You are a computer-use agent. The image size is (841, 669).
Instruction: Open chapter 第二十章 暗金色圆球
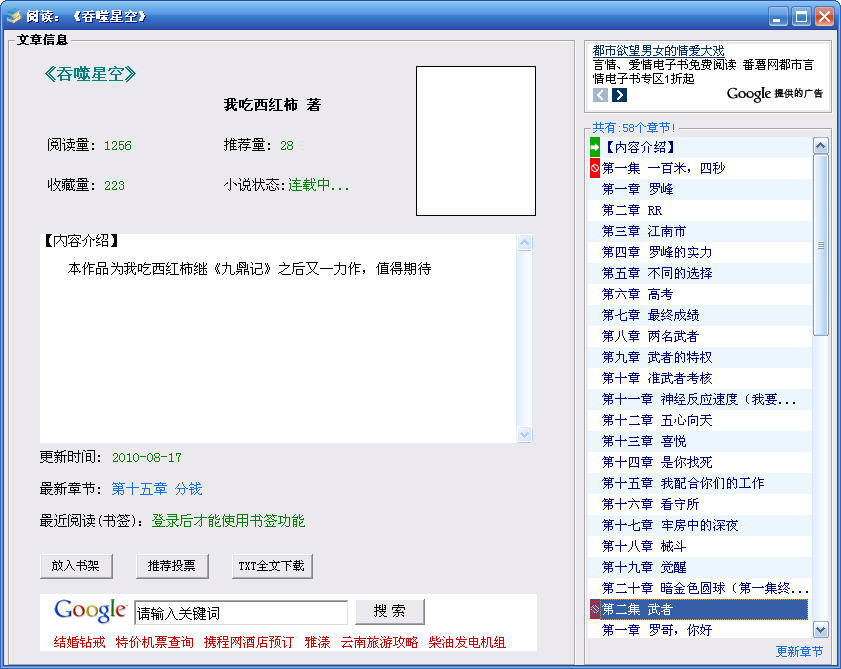pos(700,588)
